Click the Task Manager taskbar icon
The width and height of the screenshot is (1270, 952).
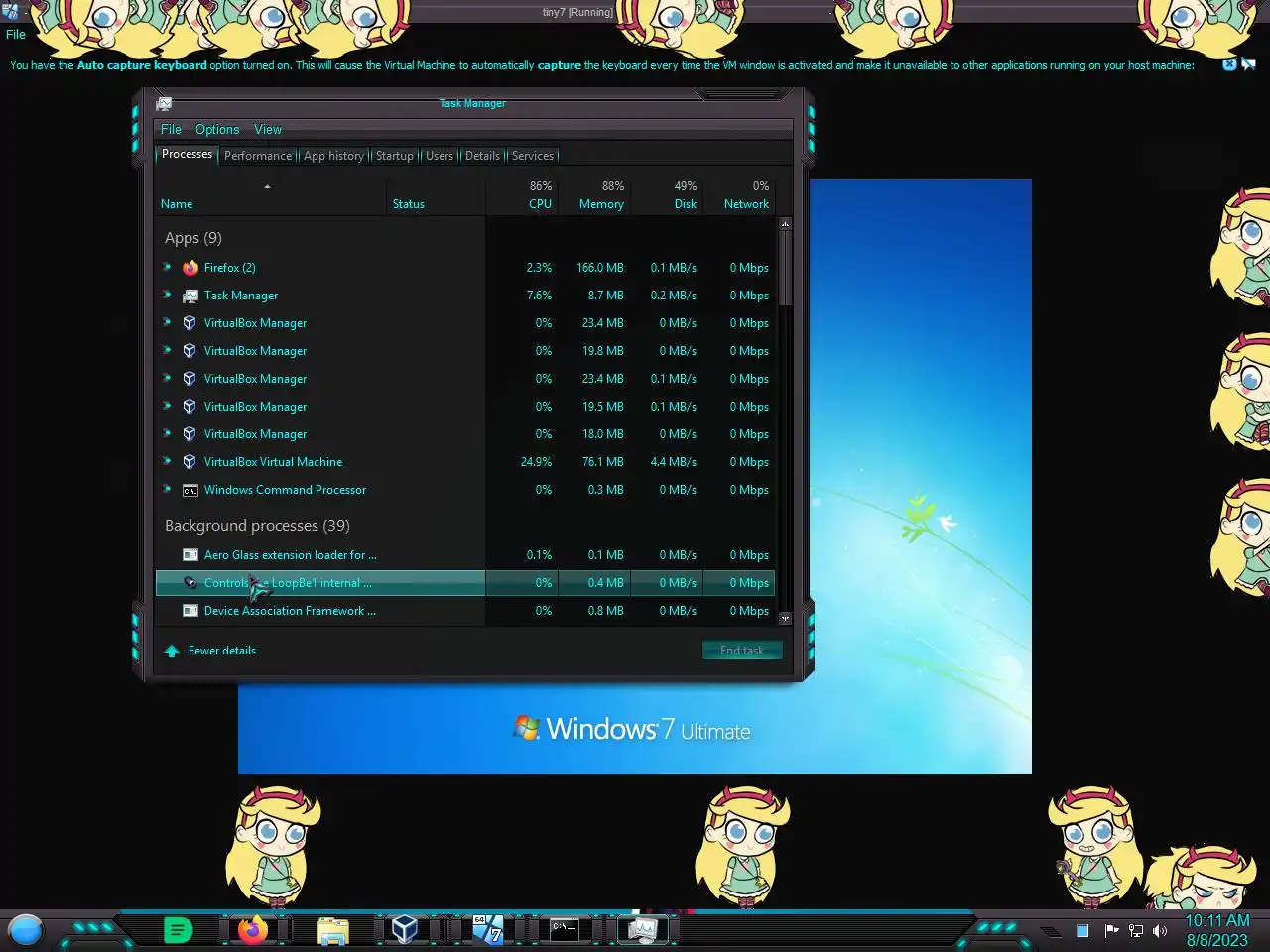pyautogui.click(x=643, y=929)
